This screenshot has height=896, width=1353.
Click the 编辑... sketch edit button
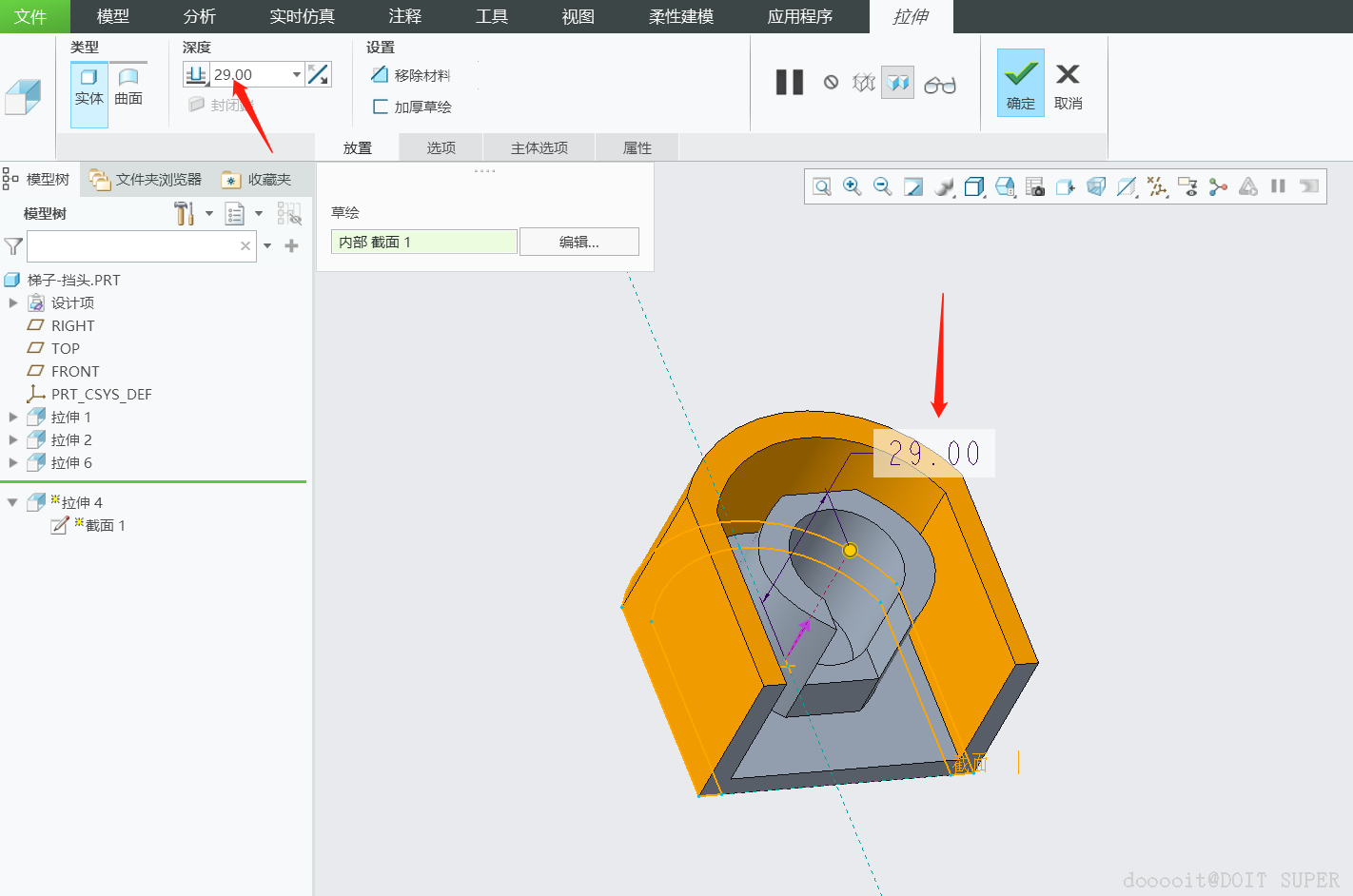click(x=578, y=242)
